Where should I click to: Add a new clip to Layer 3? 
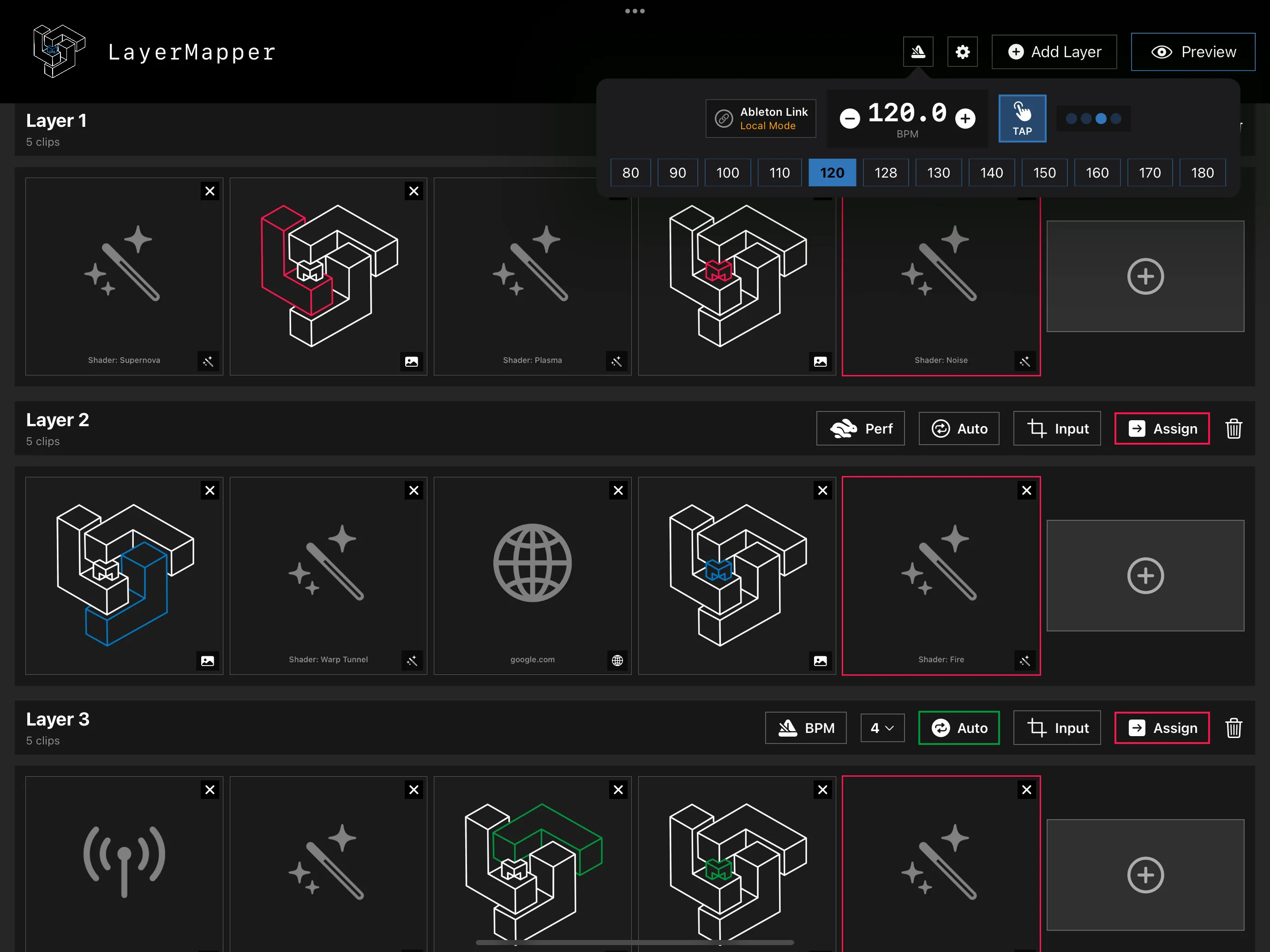tap(1145, 875)
